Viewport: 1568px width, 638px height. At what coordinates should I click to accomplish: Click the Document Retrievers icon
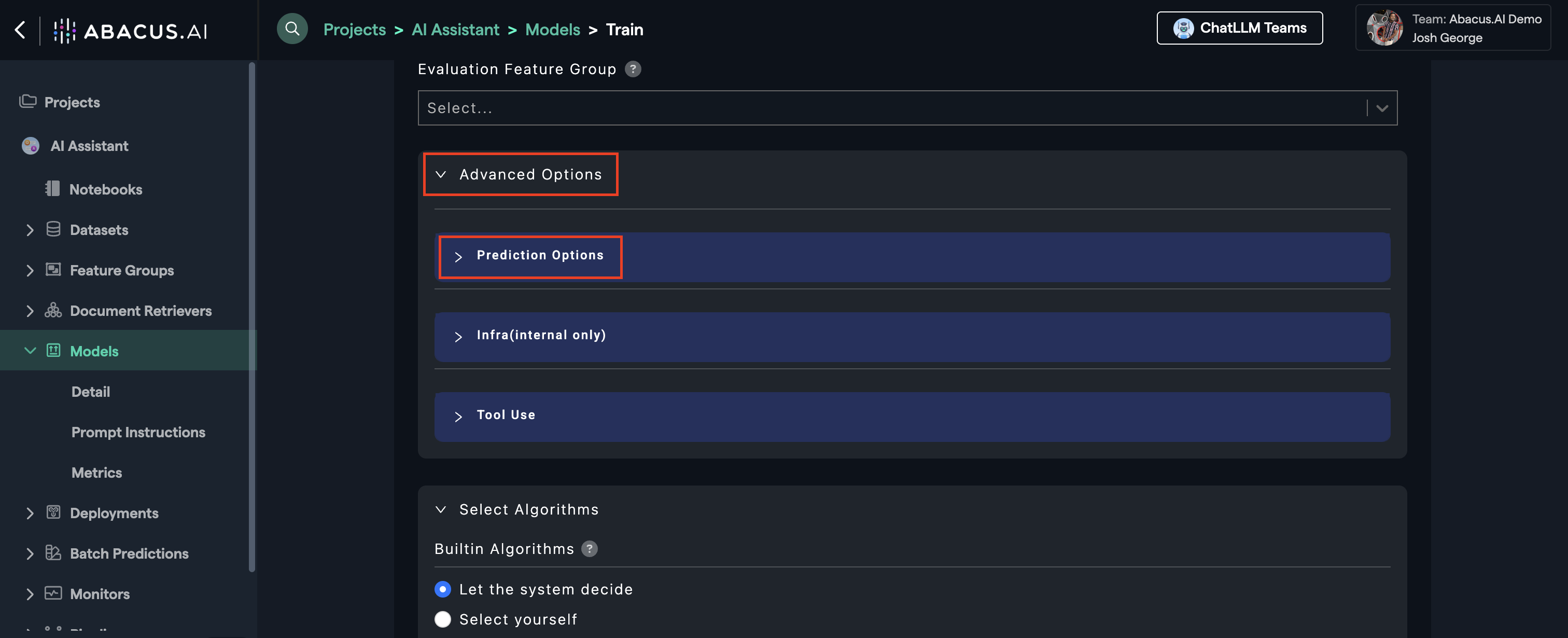tap(53, 311)
